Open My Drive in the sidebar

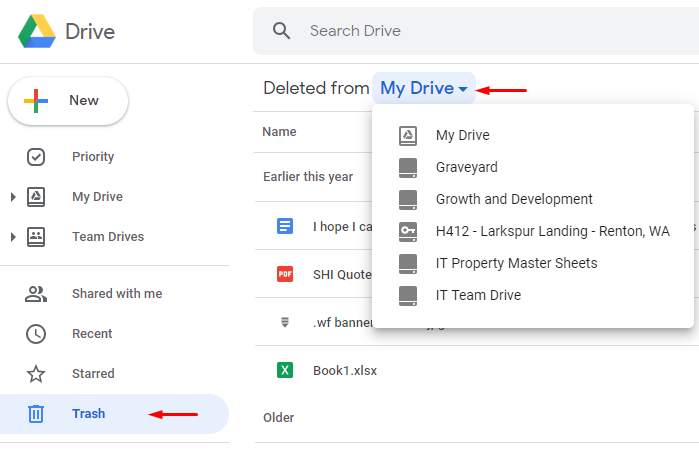(x=97, y=197)
